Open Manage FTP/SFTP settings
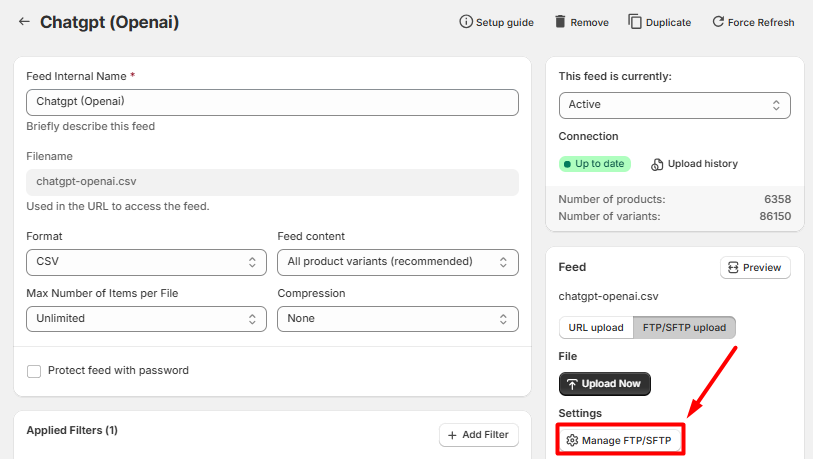 click(620, 440)
